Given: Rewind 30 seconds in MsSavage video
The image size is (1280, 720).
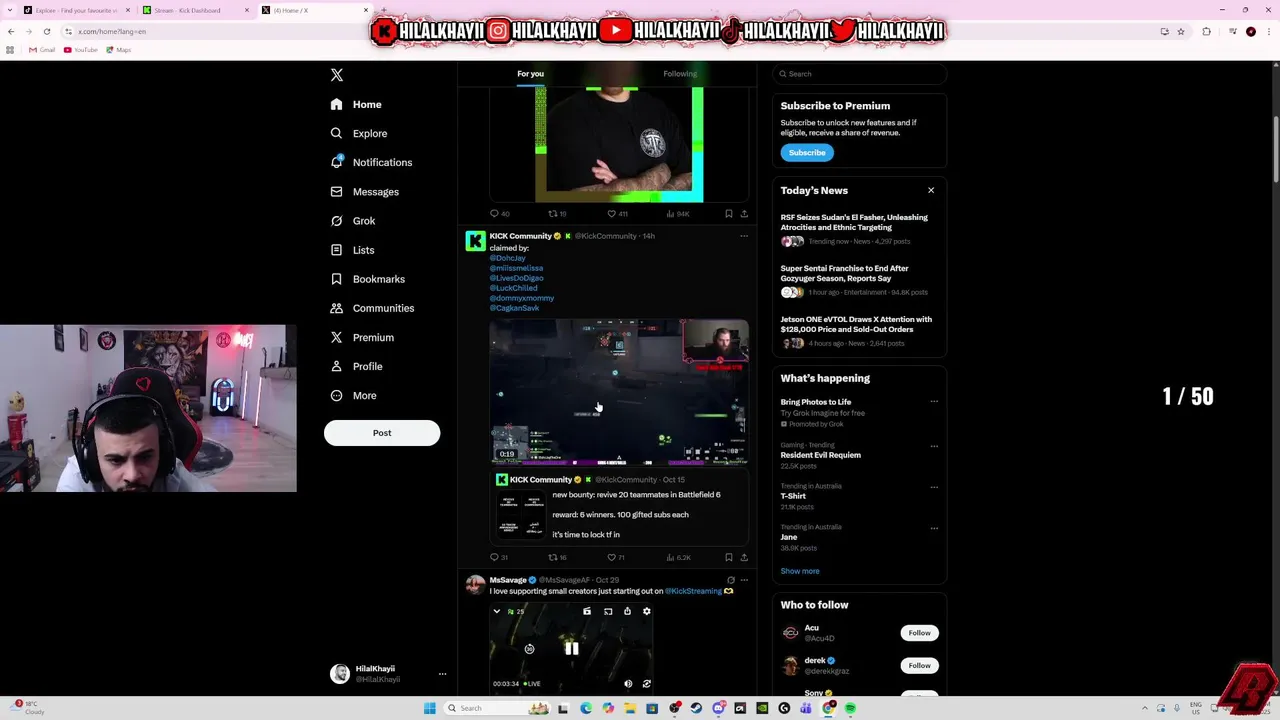Looking at the screenshot, I should tap(529, 649).
